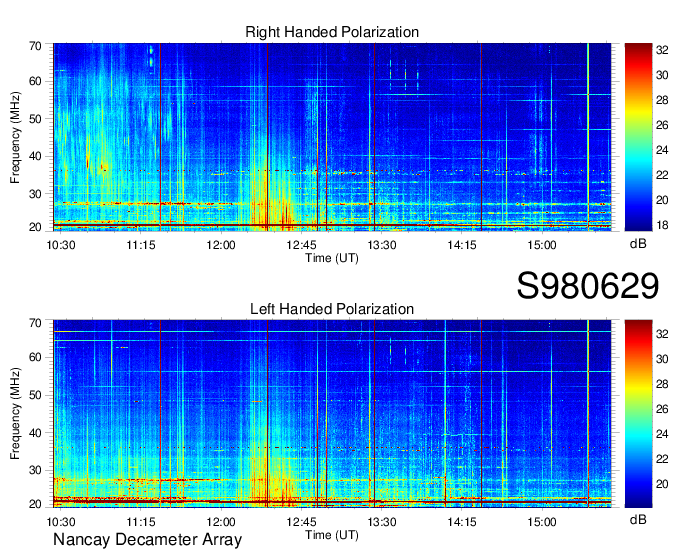Image resolution: width=680 pixels, height=552 pixels.
Task: Click the dB label under the upper color bar
Action: click(638, 244)
